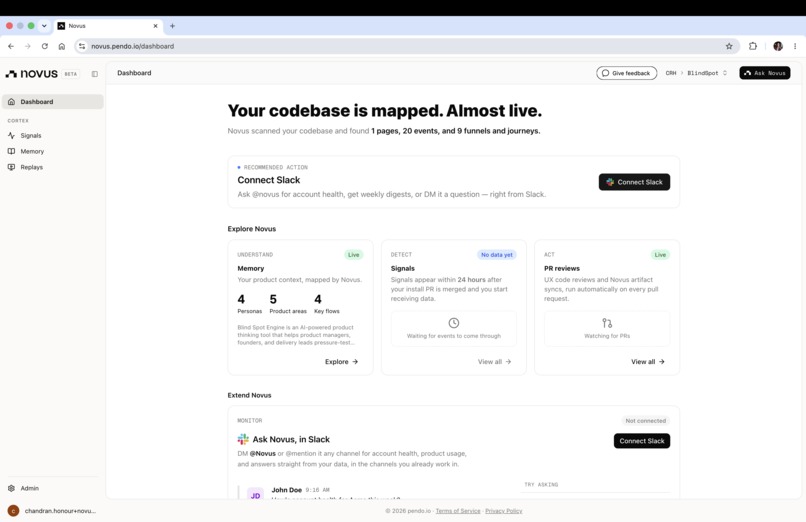Collapse the sidebar panel toggle
The width and height of the screenshot is (806, 522).
(x=95, y=74)
